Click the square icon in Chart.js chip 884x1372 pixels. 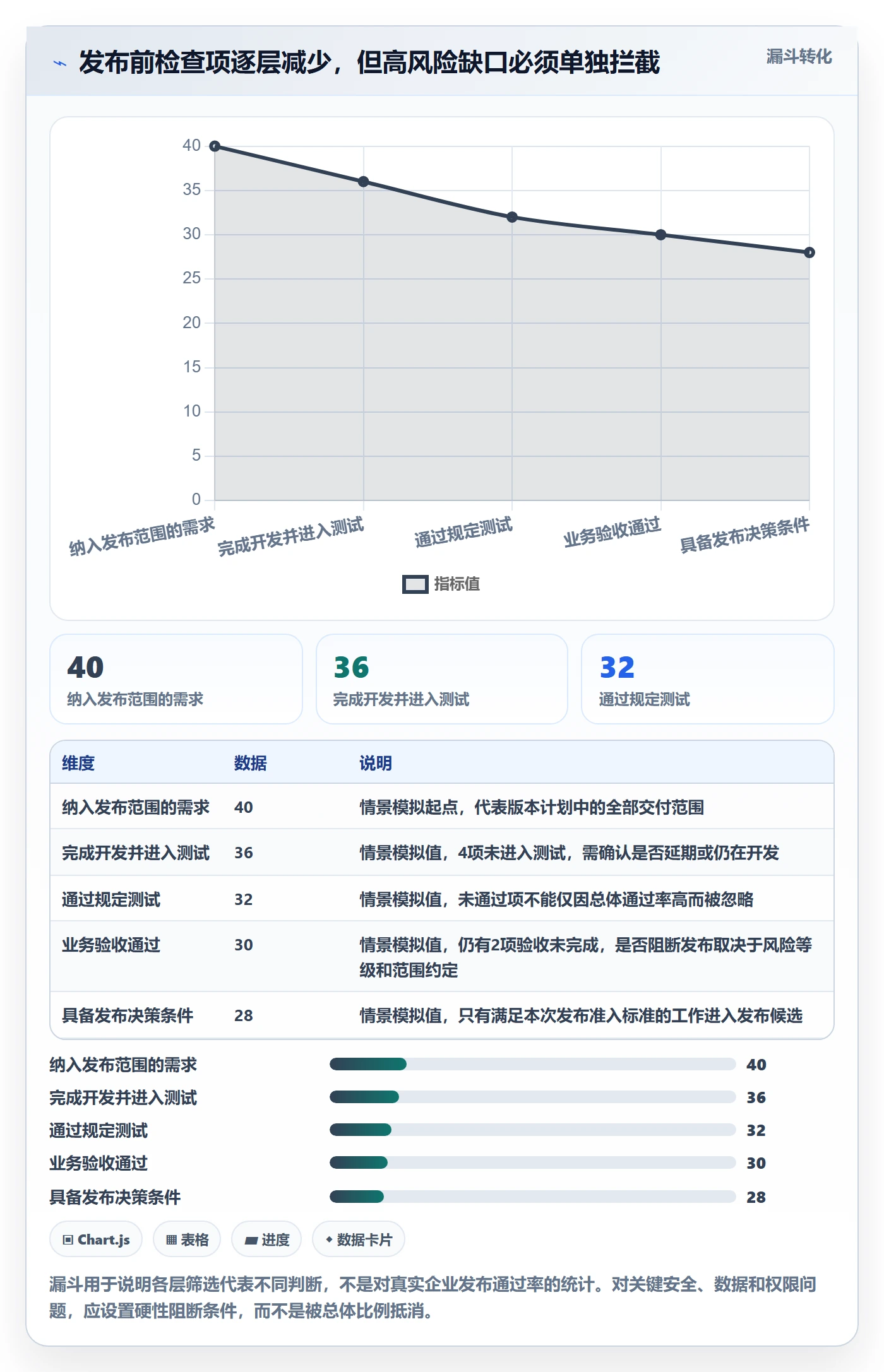(x=68, y=1240)
